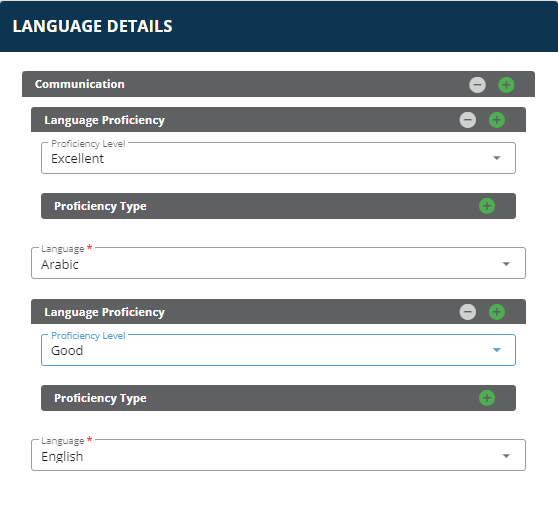Remove the second Language Proficiency entry
The height and width of the screenshot is (509, 558).
coord(468,312)
